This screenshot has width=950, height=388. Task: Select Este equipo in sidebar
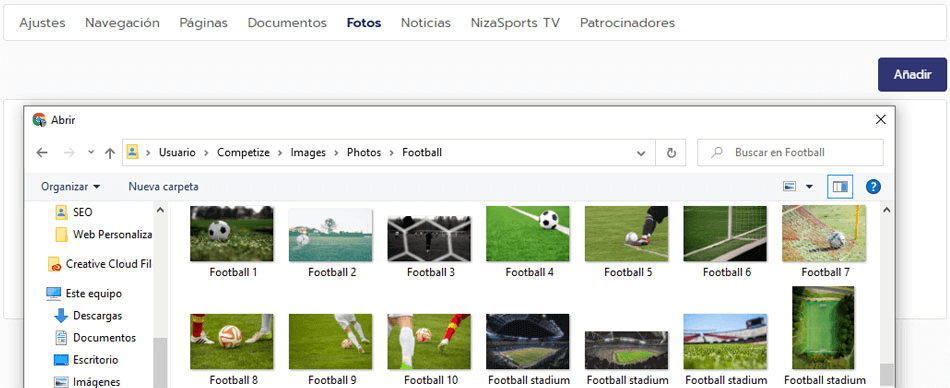[x=84, y=293]
